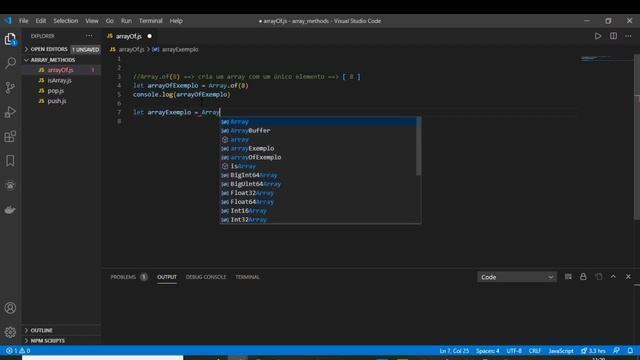640x360 pixels.
Task: Open the File menu
Action: [24, 21]
